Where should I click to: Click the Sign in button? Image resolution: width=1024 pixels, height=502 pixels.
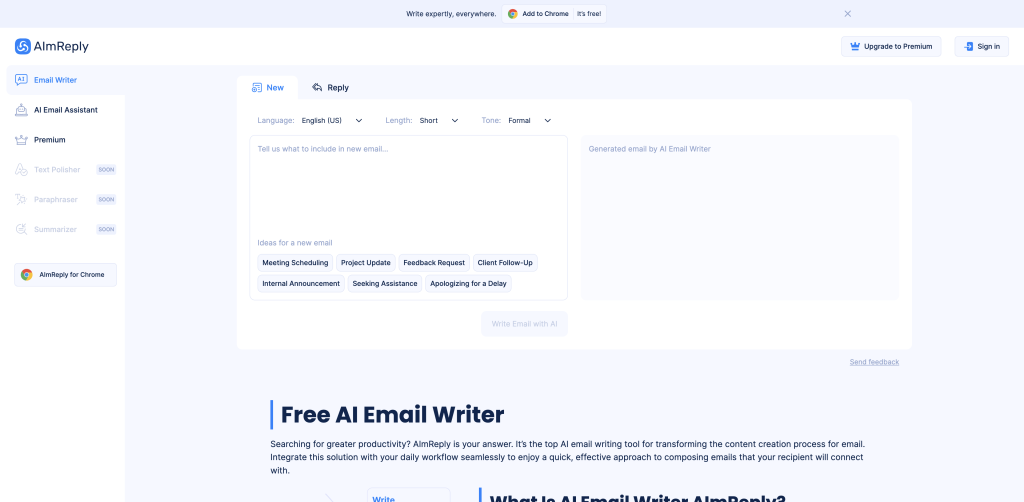982,46
